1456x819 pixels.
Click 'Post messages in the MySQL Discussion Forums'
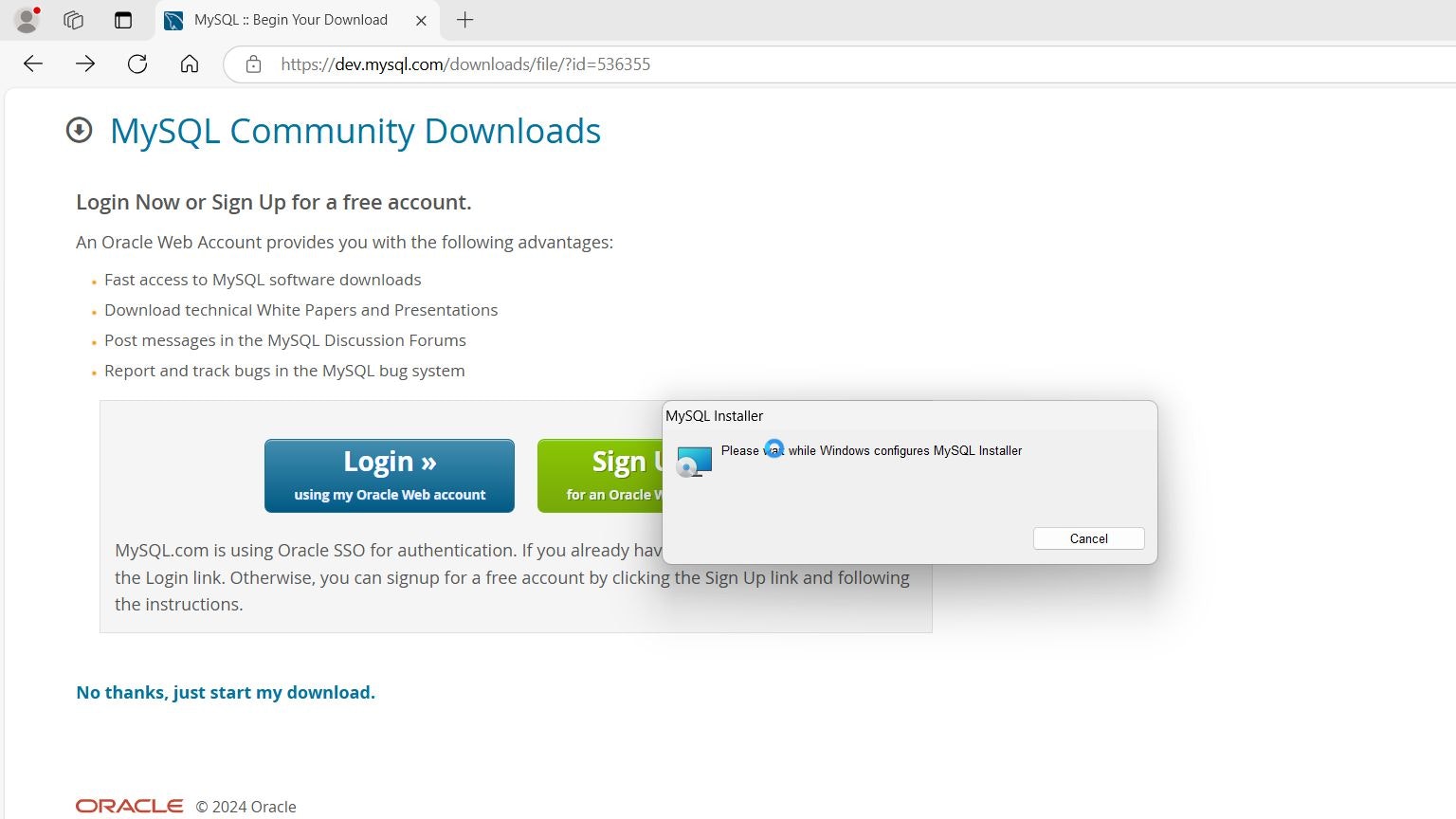coord(285,340)
